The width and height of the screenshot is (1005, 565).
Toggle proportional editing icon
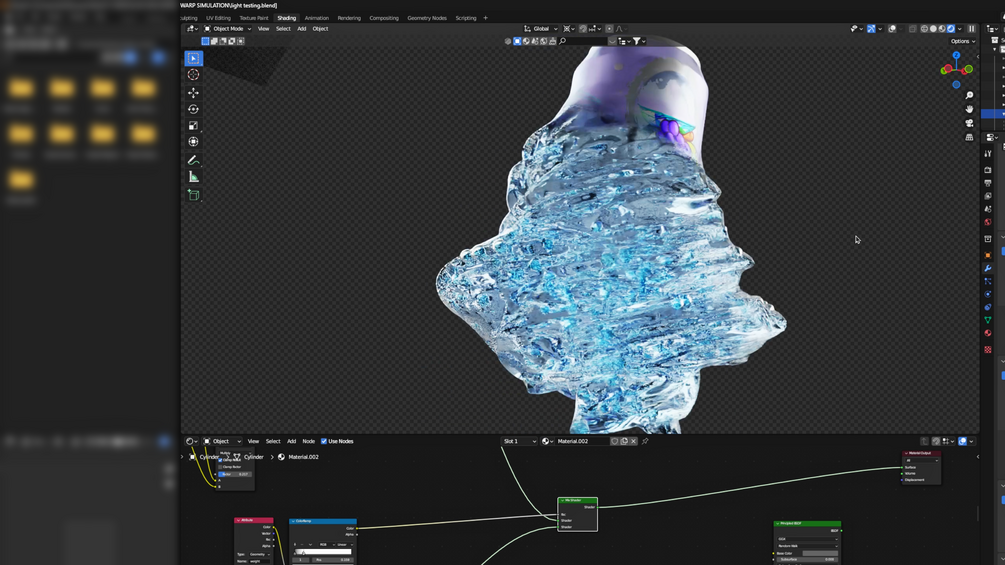coord(609,29)
